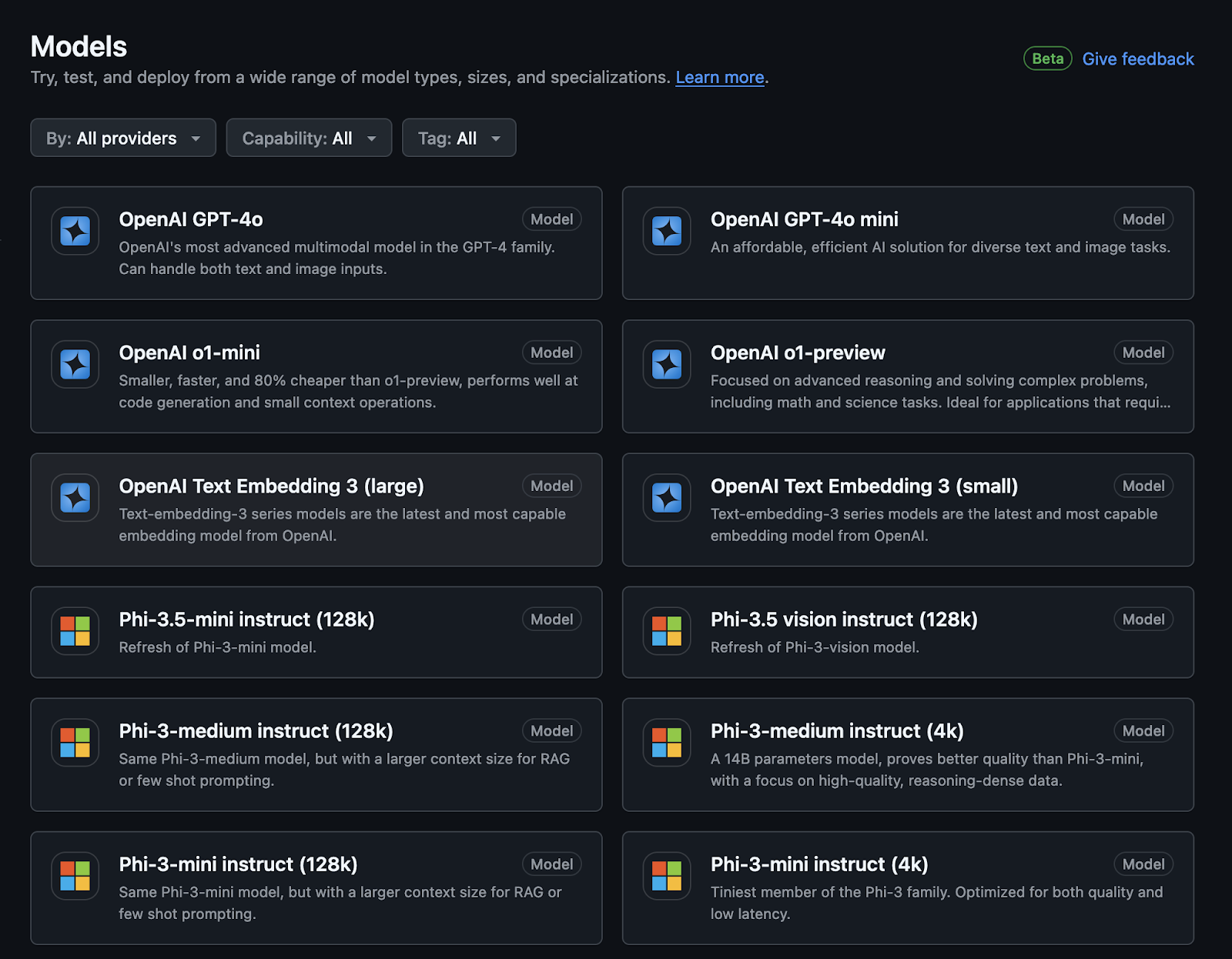This screenshot has width=1232, height=959.
Task: Click the Model badge on o1-preview card
Action: coord(1143,353)
